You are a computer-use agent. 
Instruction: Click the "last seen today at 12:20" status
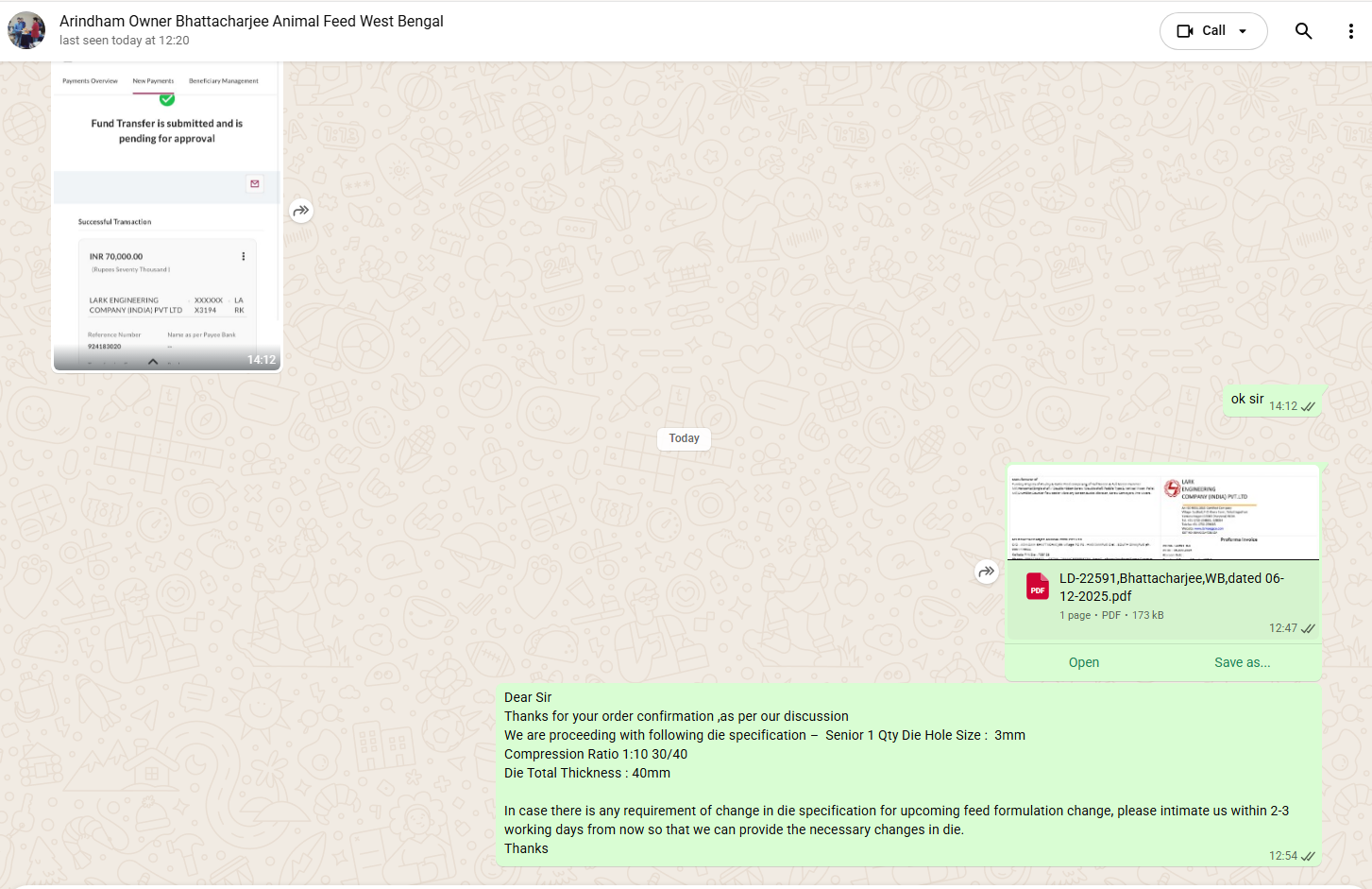click(x=124, y=41)
